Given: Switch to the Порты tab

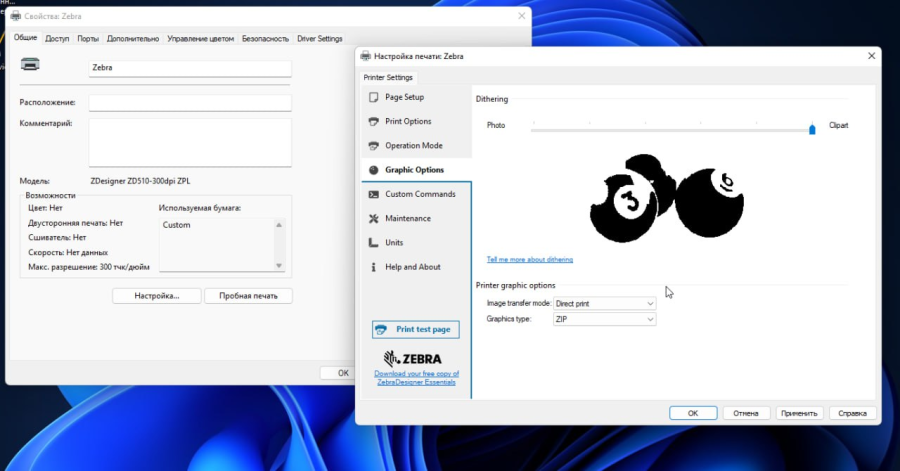Looking at the screenshot, I should [x=88, y=38].
